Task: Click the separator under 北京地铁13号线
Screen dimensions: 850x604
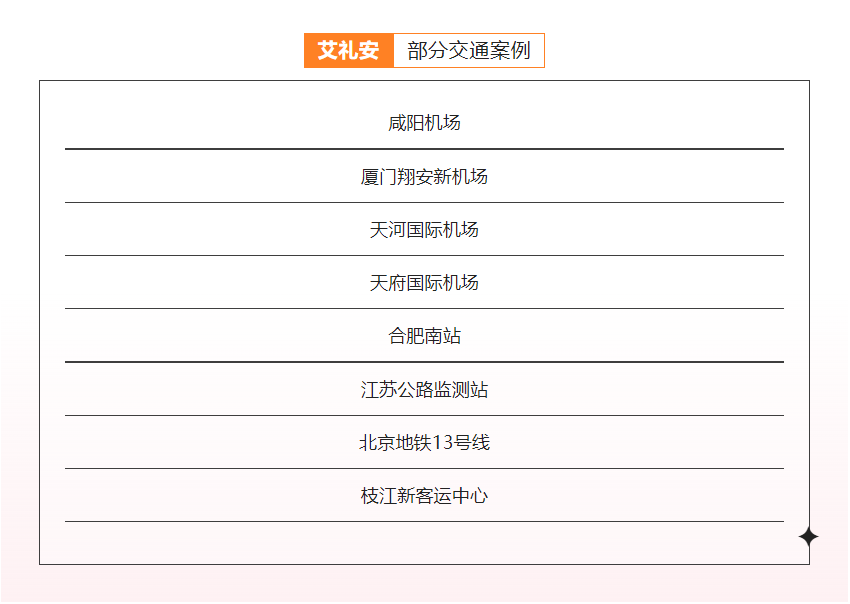Action: pos(424,468)
